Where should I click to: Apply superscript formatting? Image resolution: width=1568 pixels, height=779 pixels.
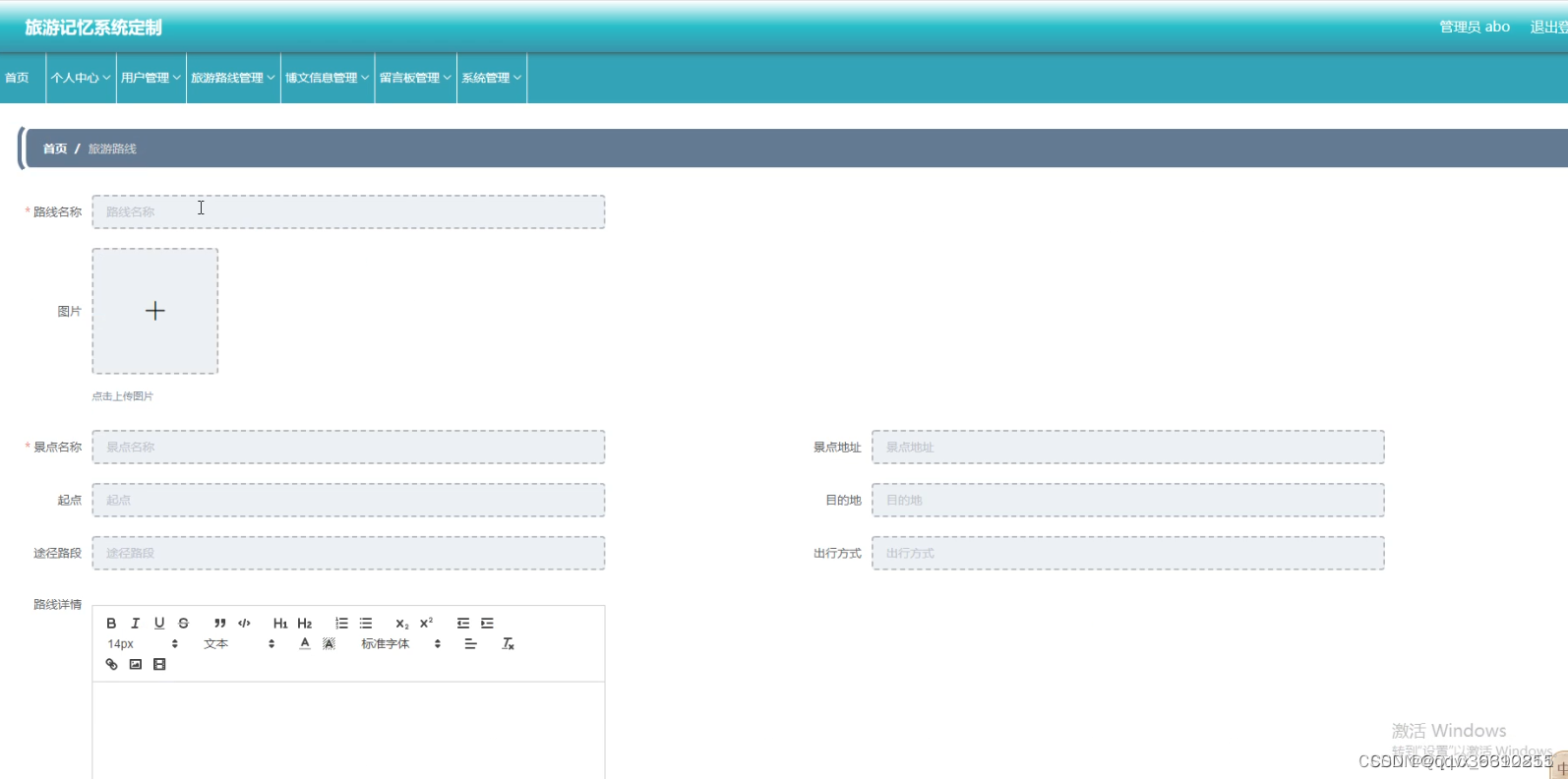426,624
